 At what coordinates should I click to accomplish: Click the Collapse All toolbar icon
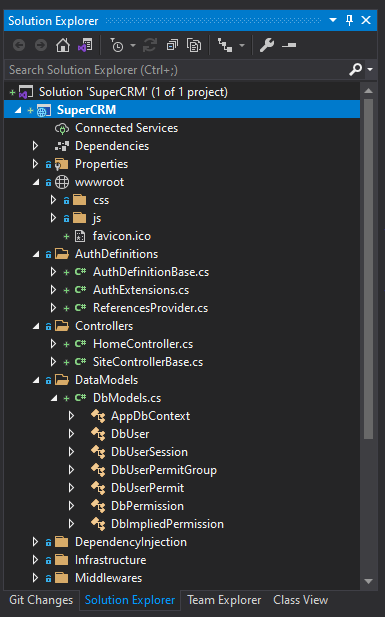tap(172, 45)
